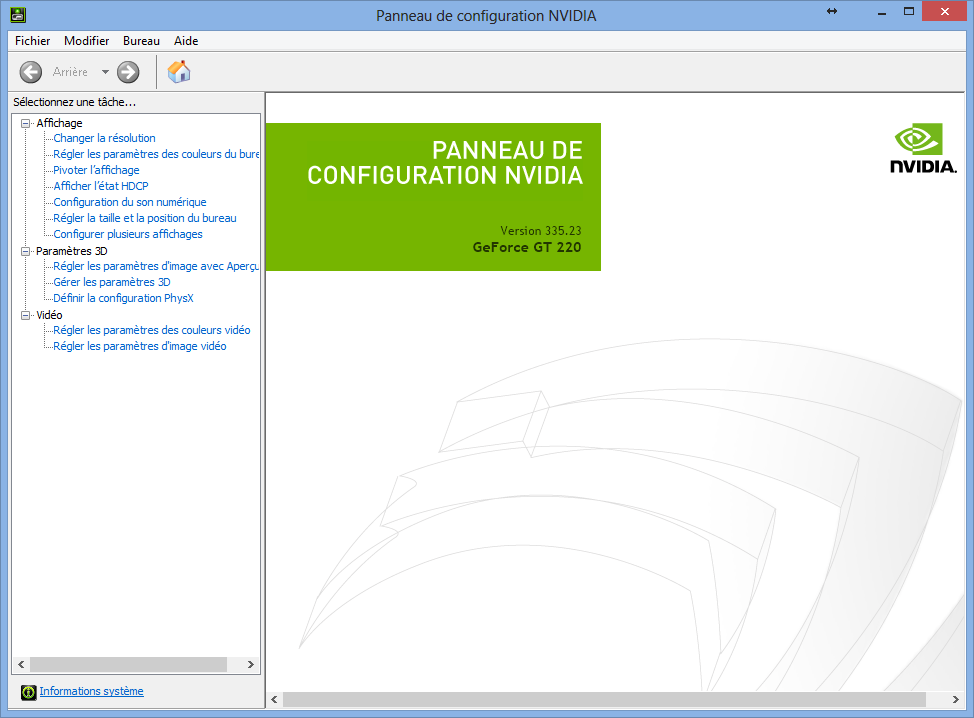This screenshot has width=974, height=718.
Task: Open the Back history dropdown arrow
Action: click(105, 72)
